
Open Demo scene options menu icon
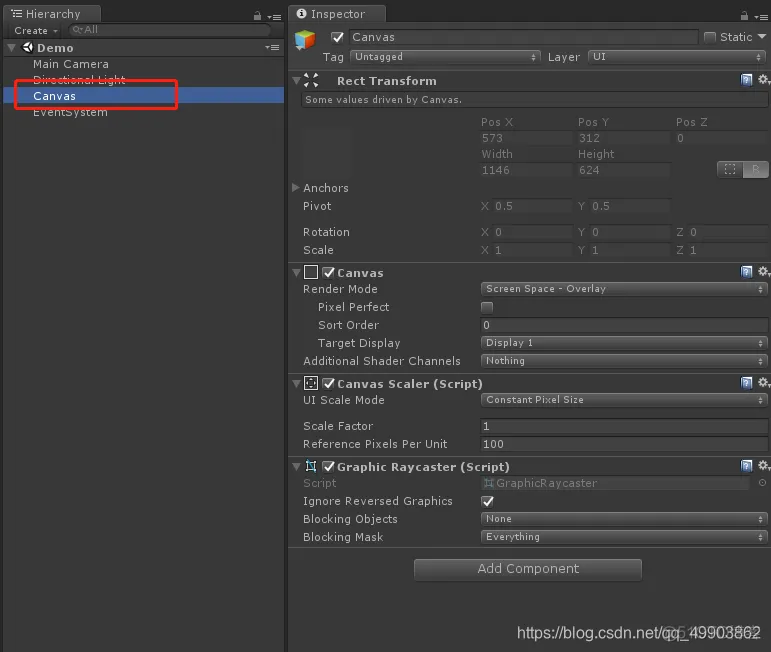(272, 48)
